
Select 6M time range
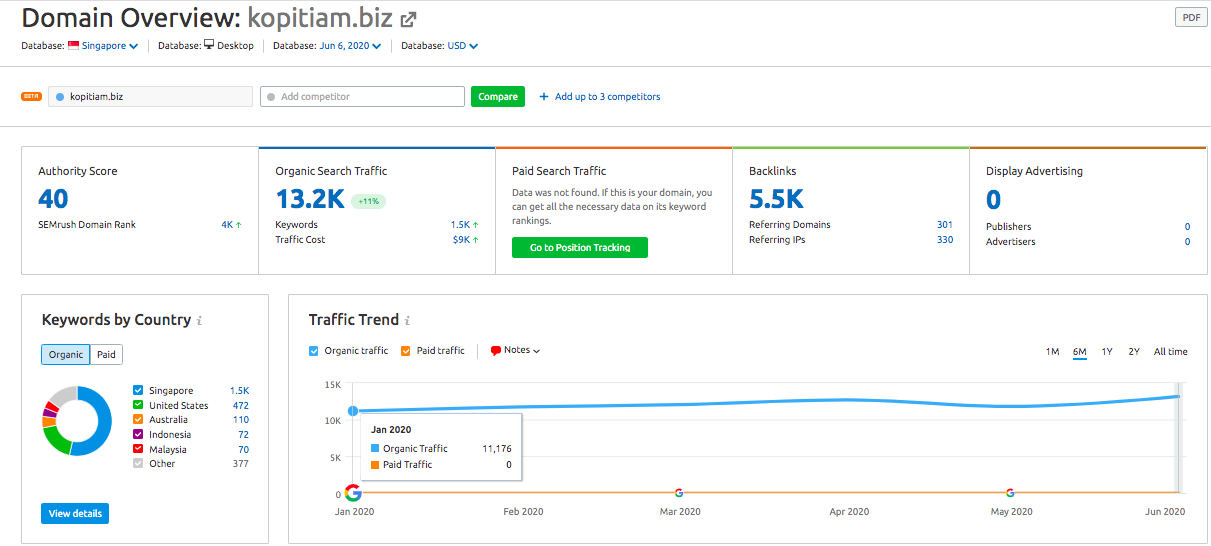pyautogui.click(x=1080, y=352)
